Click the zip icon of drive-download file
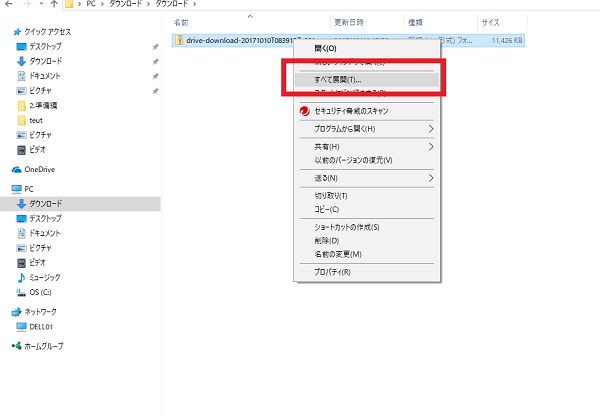600x416 pixels. (179, 40)
